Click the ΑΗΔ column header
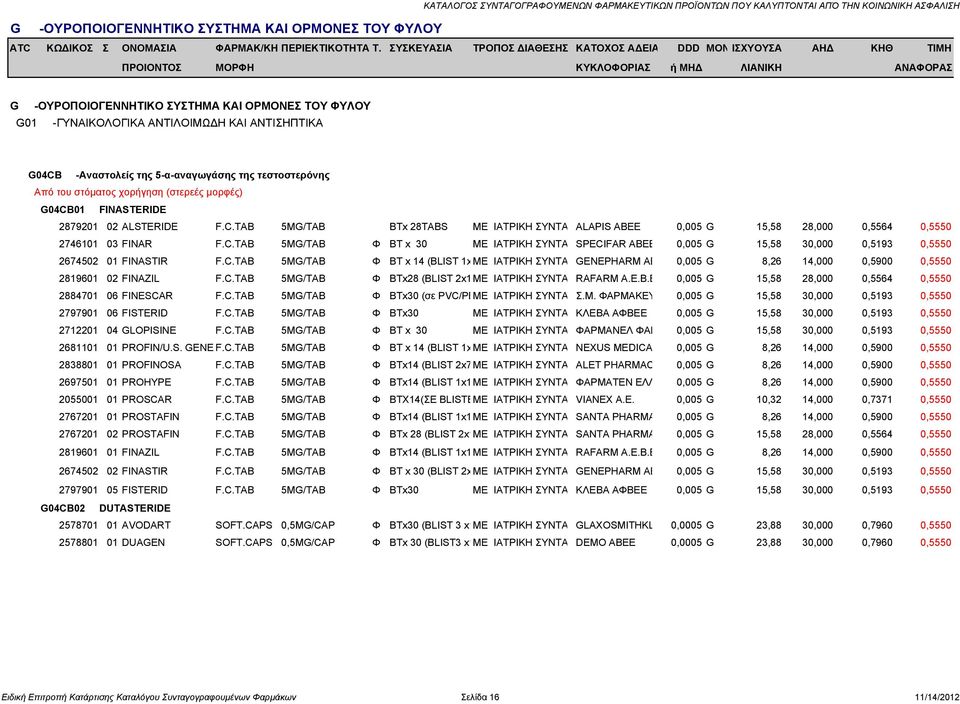 pos(822,48)
